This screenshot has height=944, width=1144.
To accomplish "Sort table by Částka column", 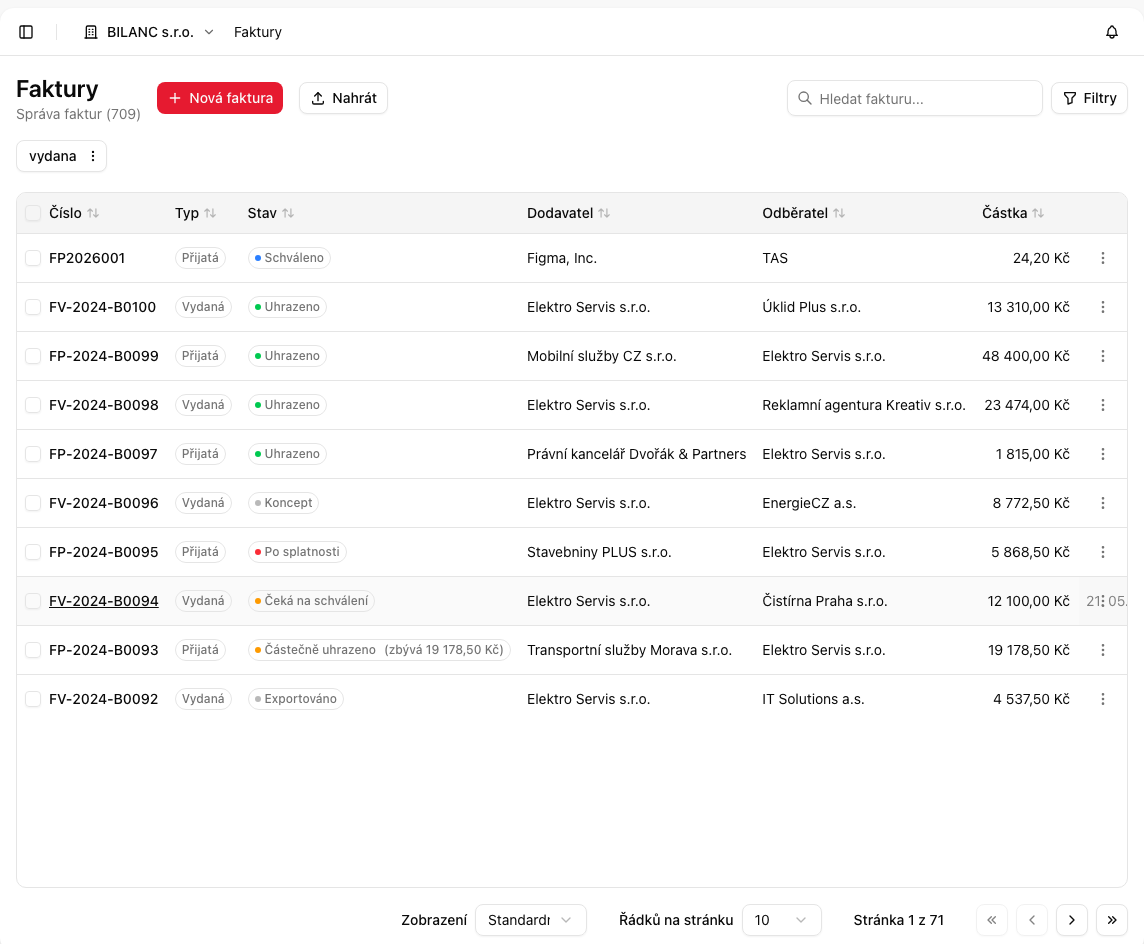I will (1013, 213).
